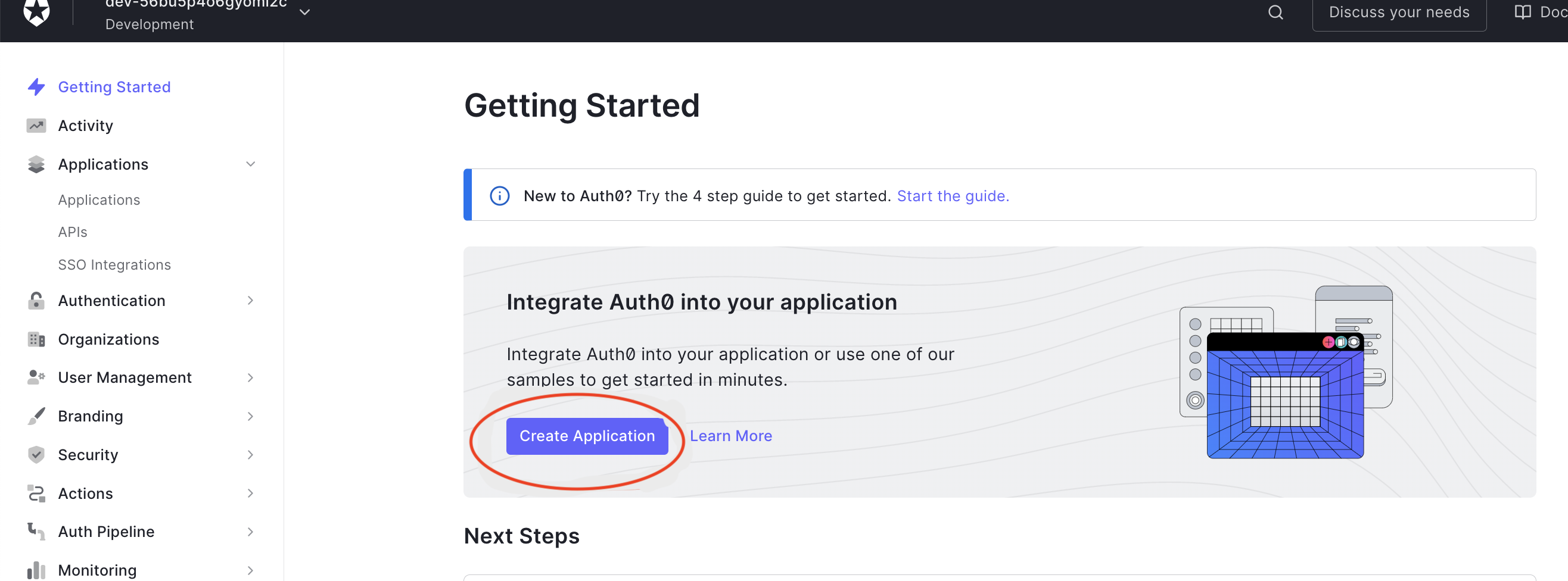Click the User Management person icon
Screen dimensions: 1568x581
[x=36, y=377]
